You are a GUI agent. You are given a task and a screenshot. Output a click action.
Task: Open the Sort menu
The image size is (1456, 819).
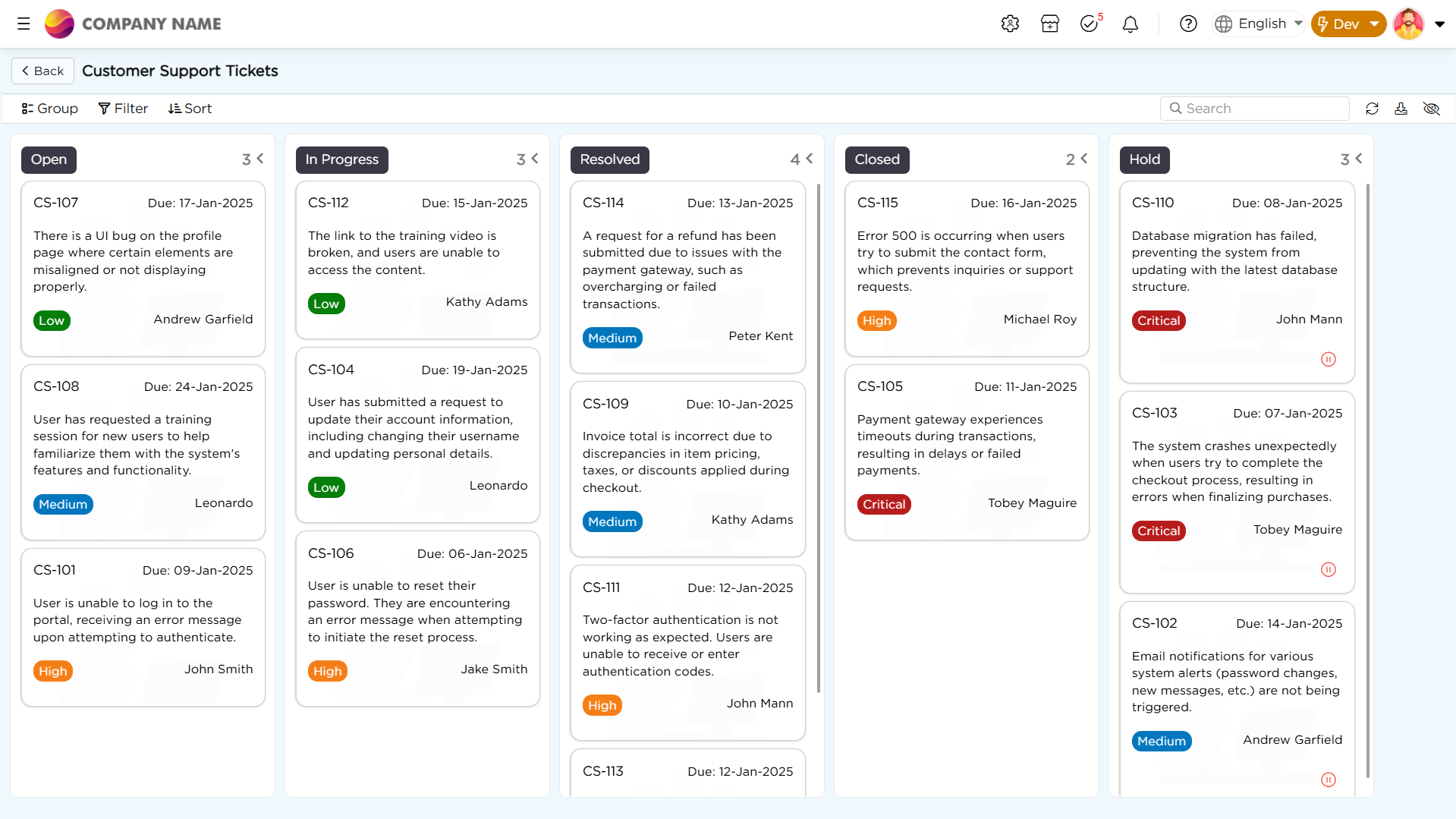click(190, 109)
